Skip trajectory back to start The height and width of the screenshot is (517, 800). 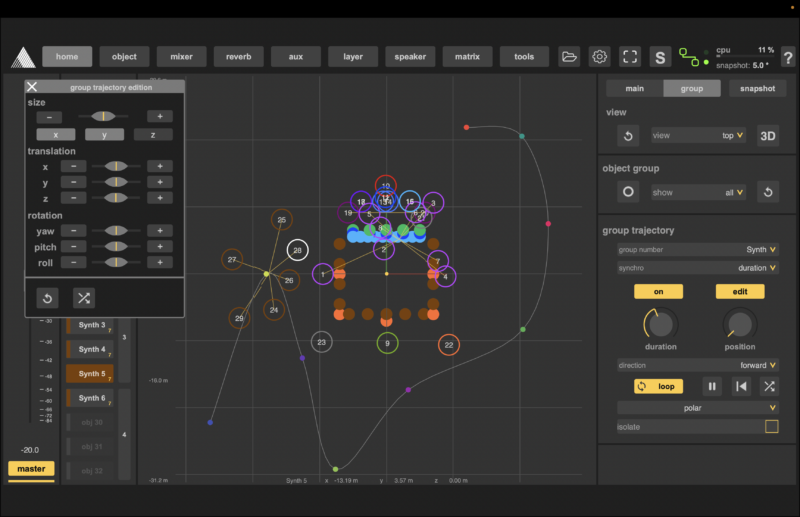(x=739, y=386)
